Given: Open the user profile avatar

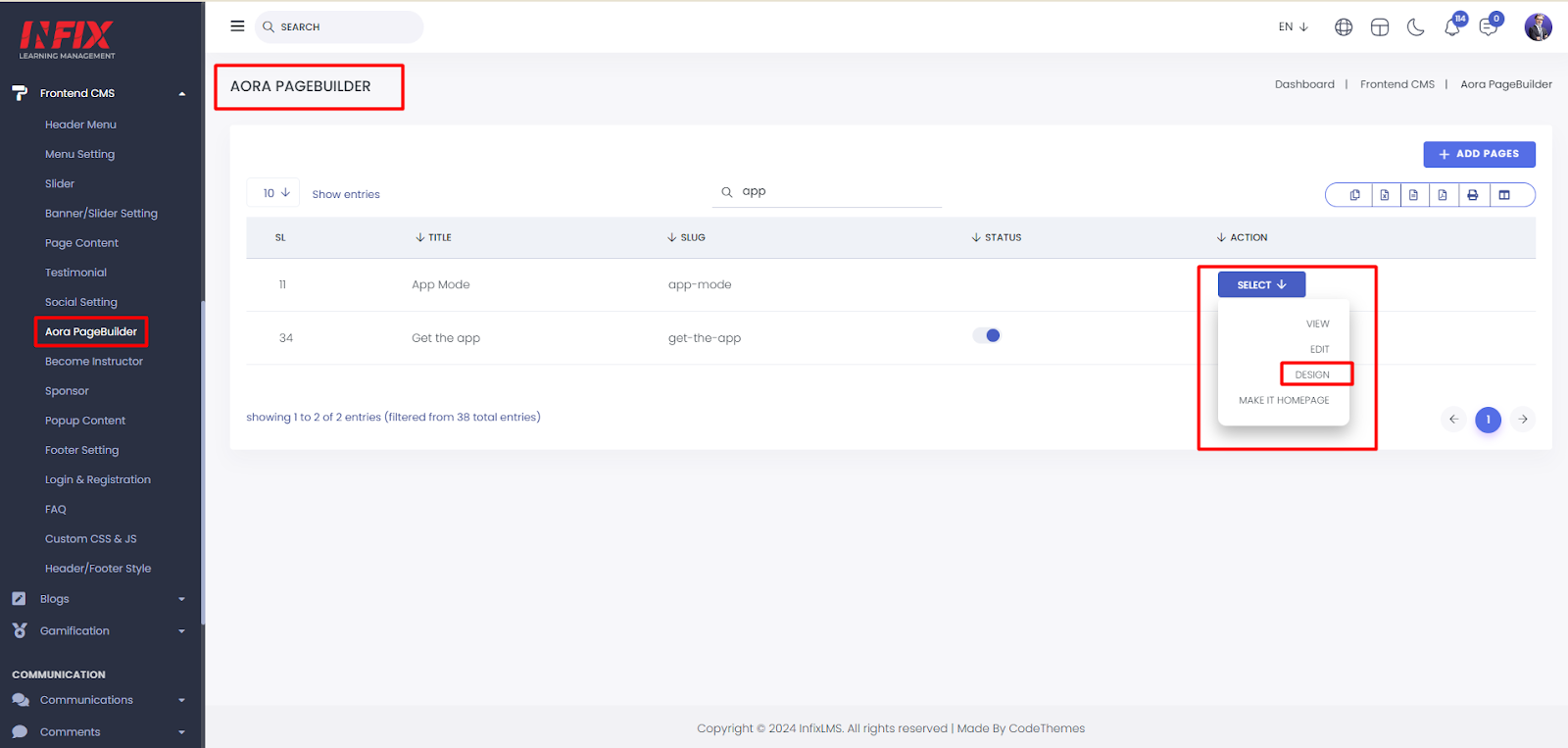Looking at the screenshot, I should click(x=1538, y=26).
